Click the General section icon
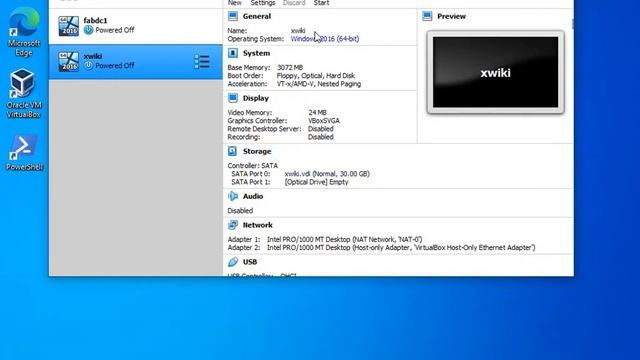Image resolution: width=640 pixels, height=360 pixels. point(233,16)
